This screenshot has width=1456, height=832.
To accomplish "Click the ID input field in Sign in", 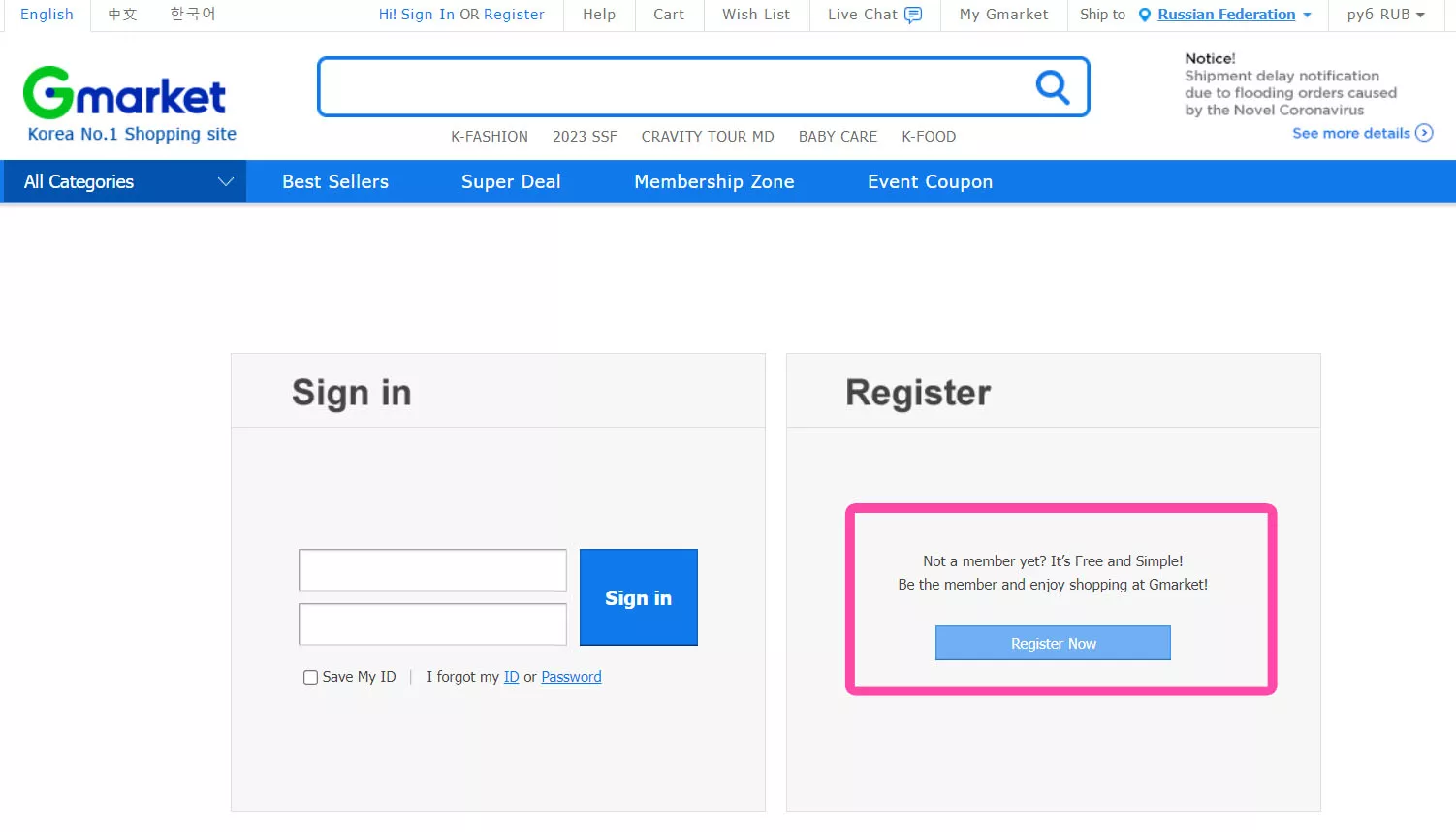I will pyautogui.click(x=432, y=570).
